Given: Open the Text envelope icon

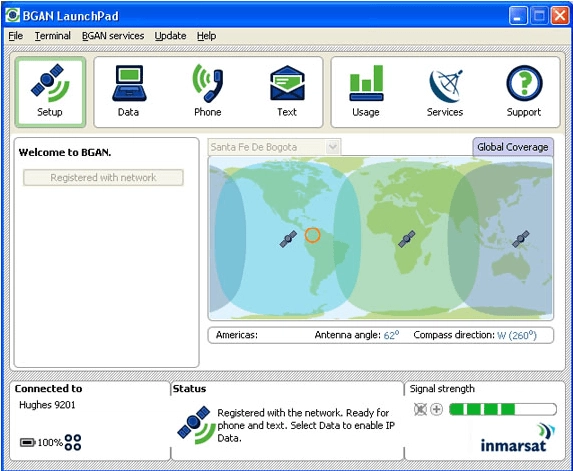Looking at the screenshot, I should coord(287,83).
